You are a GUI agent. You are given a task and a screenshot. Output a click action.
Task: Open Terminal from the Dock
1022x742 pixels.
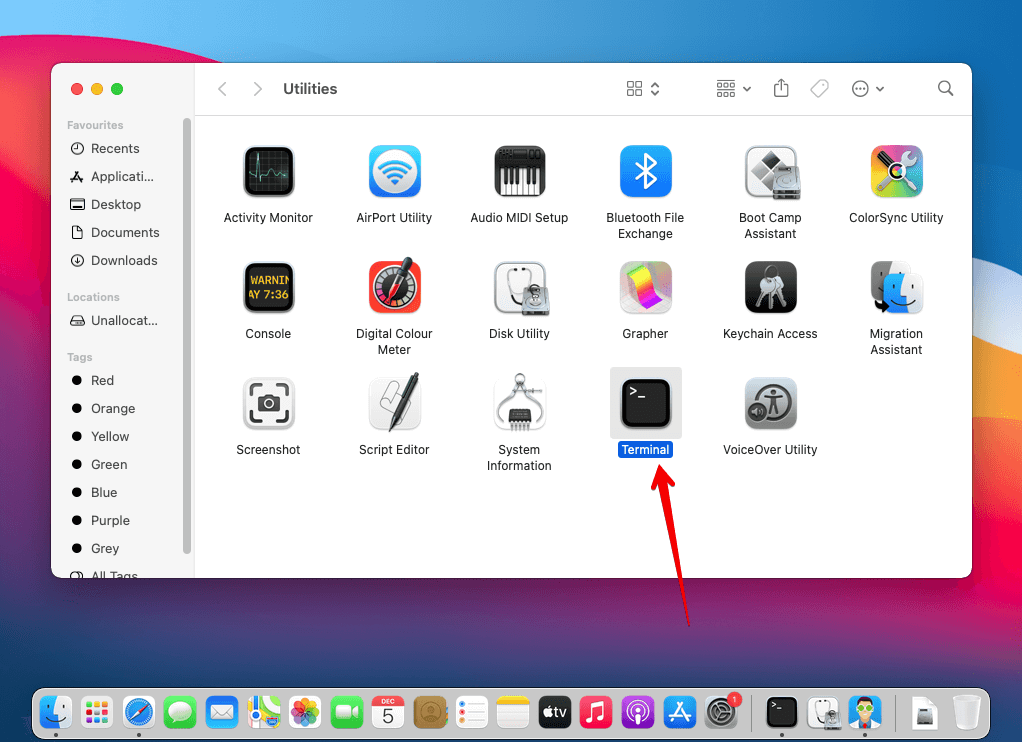tap(781, 712)
